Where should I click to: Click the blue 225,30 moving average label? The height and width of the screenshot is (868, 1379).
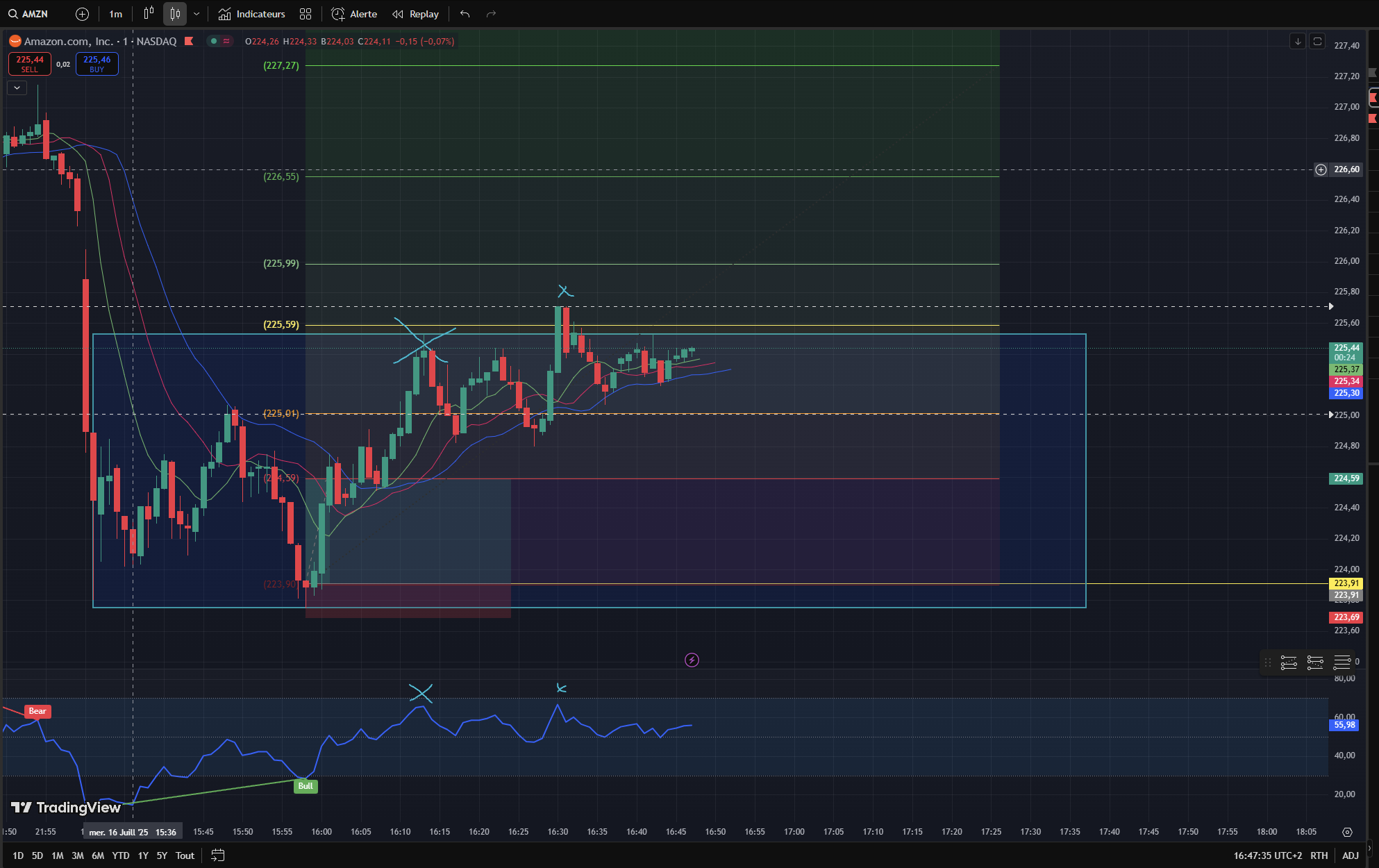pos(1346,393)
